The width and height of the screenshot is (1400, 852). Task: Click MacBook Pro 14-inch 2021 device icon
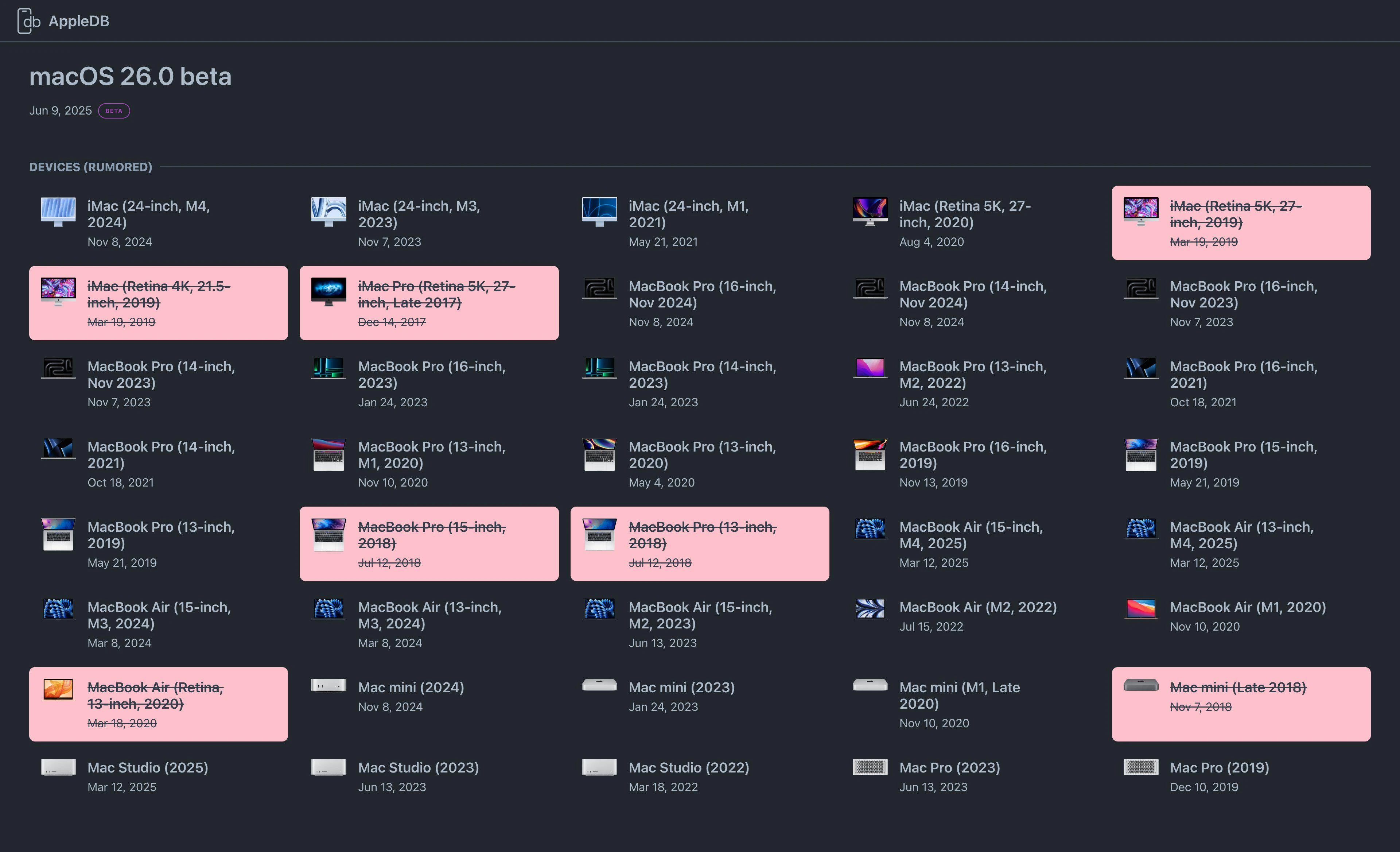pyautogui.click(x=58, y=449)
